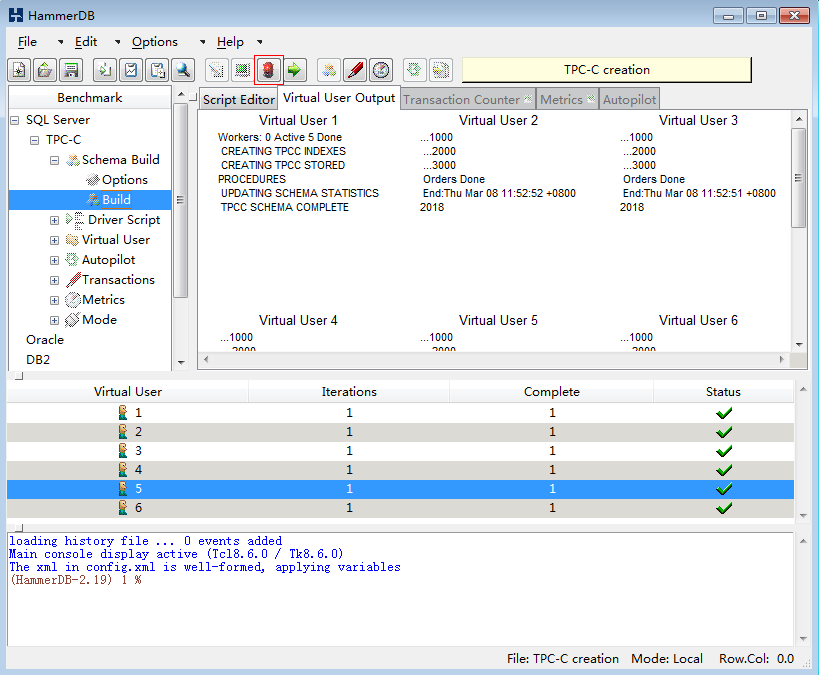819x675 pixels.
Task: Select Oracle in the benchmark tree
Action: click(45, 340)
